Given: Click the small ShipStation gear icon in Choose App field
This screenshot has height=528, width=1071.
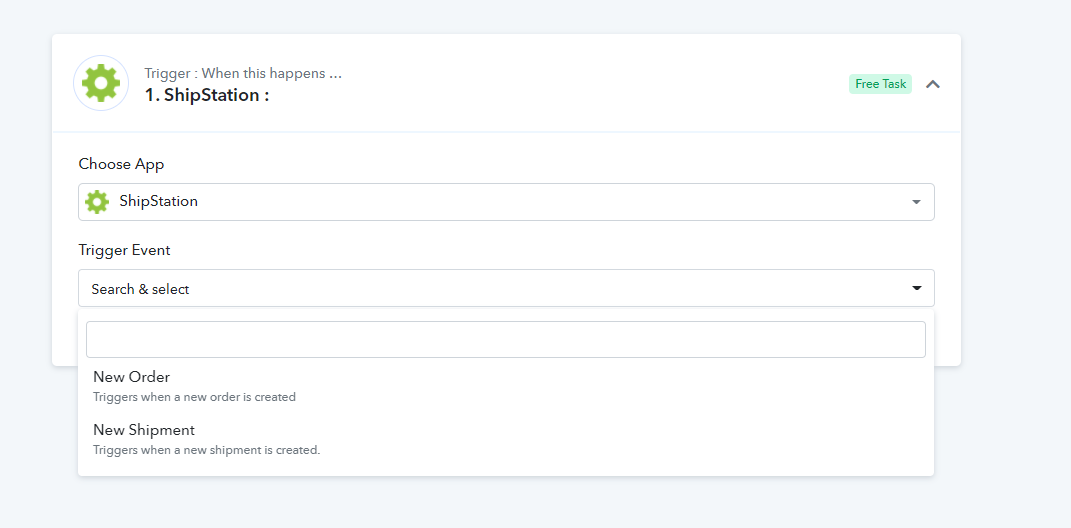Looking at the screenshot, I should tap(97, 202).
